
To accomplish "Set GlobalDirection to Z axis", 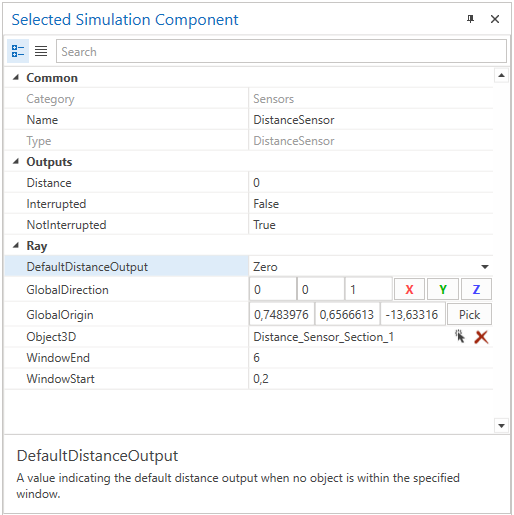I will (x=476, y=289).
